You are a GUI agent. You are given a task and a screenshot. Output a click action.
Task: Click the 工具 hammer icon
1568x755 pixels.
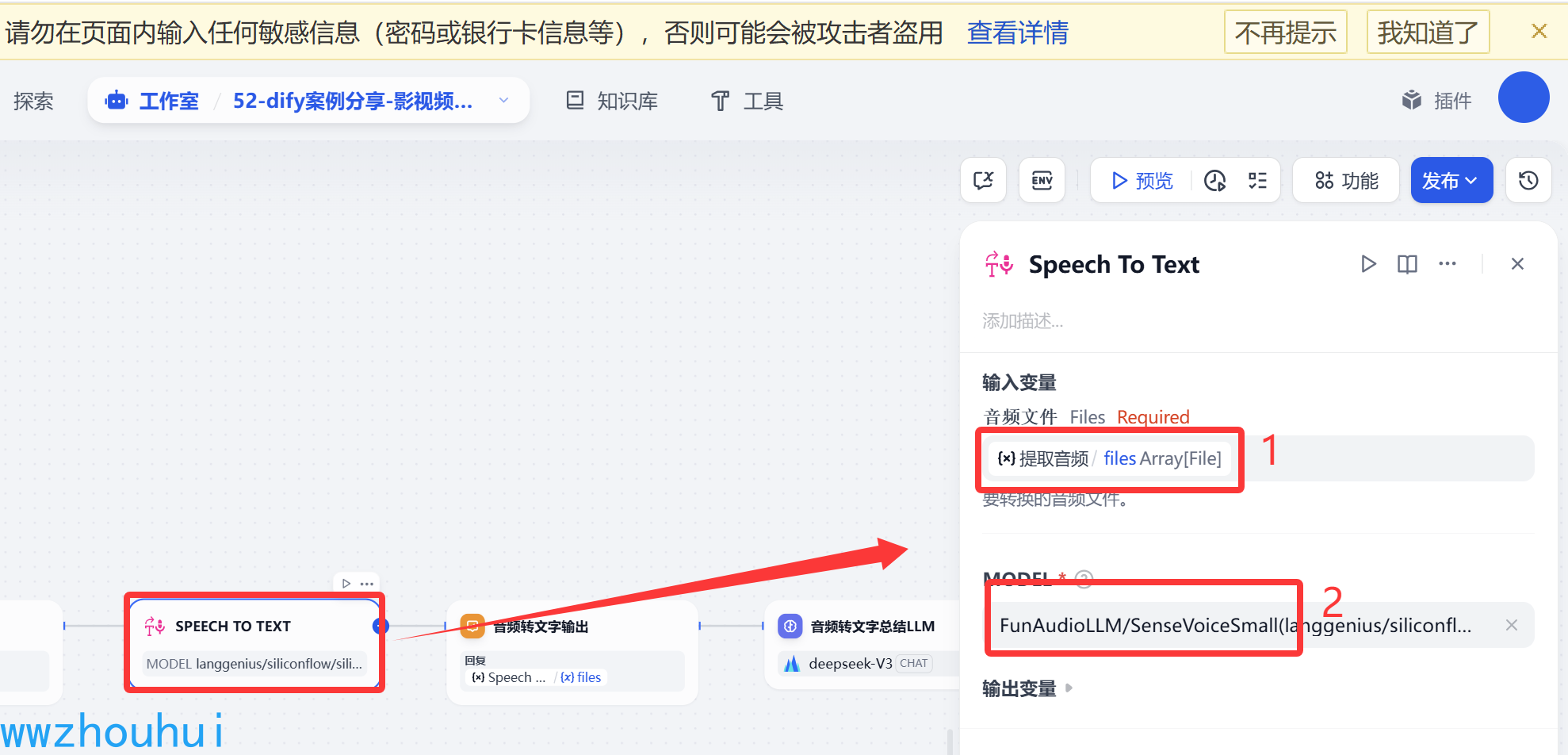pyautogui.click(x=720, y=101)
